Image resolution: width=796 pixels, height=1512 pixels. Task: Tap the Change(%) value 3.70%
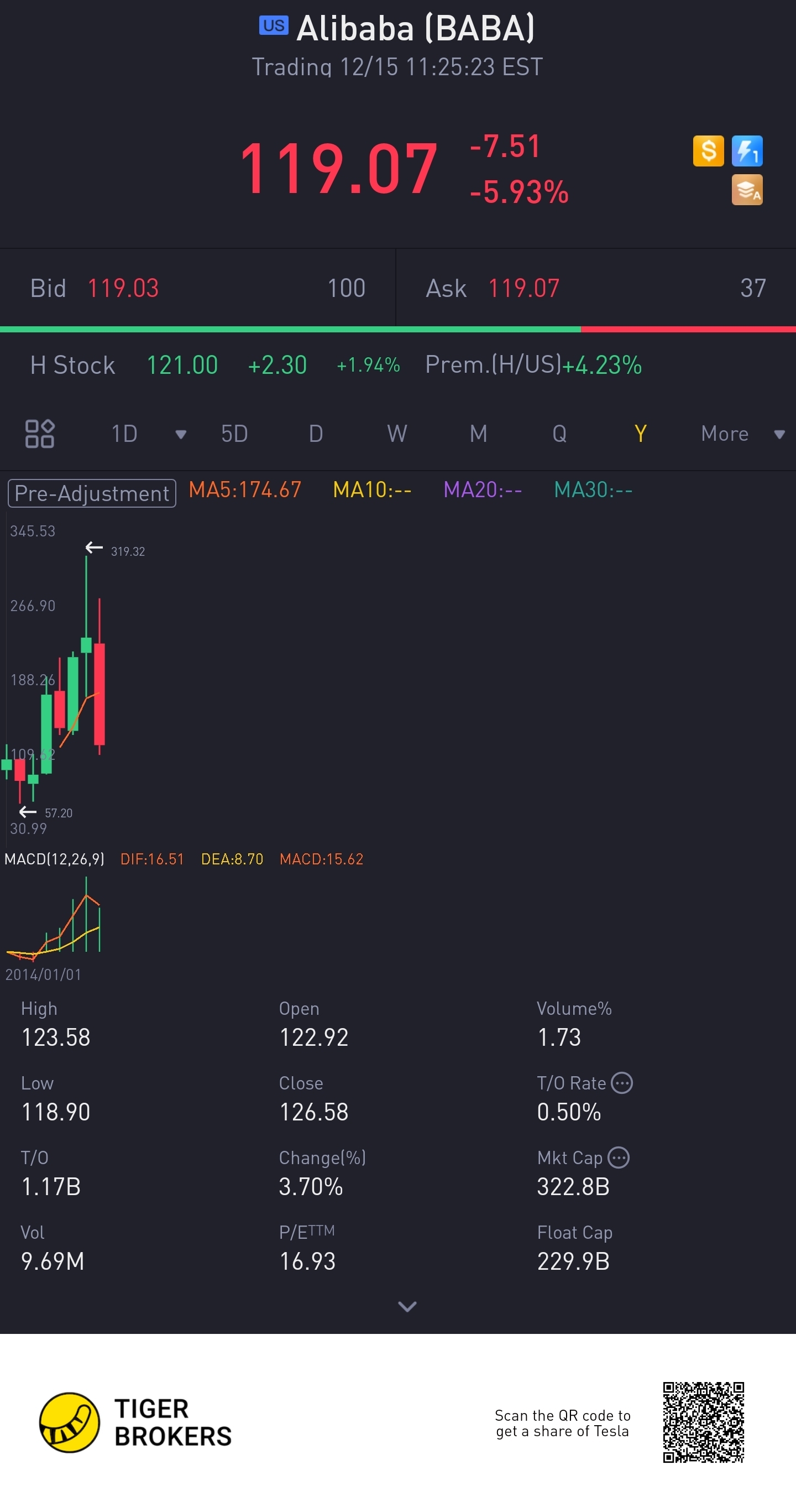coord(311,1187)
